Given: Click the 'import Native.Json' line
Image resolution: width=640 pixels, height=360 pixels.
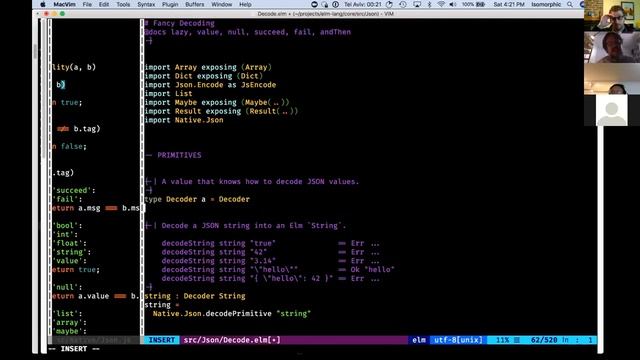Looking at the screenshot, I should tap(184, 120).
